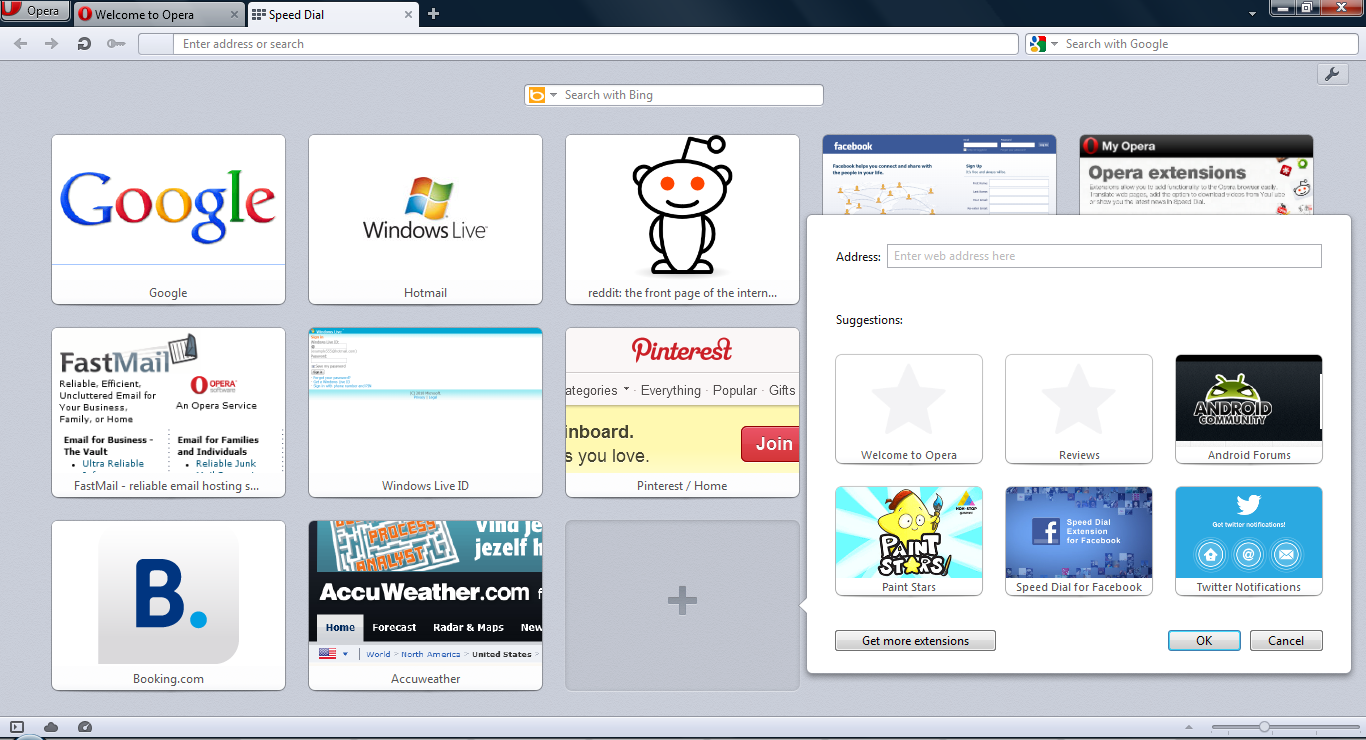Choose Speed Dial for Facebook suggestion
The image size is (1366, 740).
(x=1079, y=541)
